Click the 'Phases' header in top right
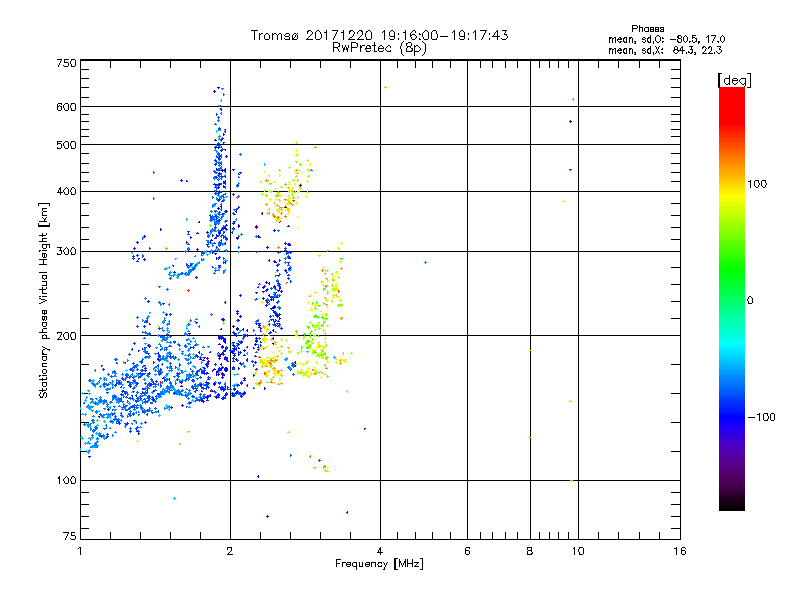 click(647, 29)
